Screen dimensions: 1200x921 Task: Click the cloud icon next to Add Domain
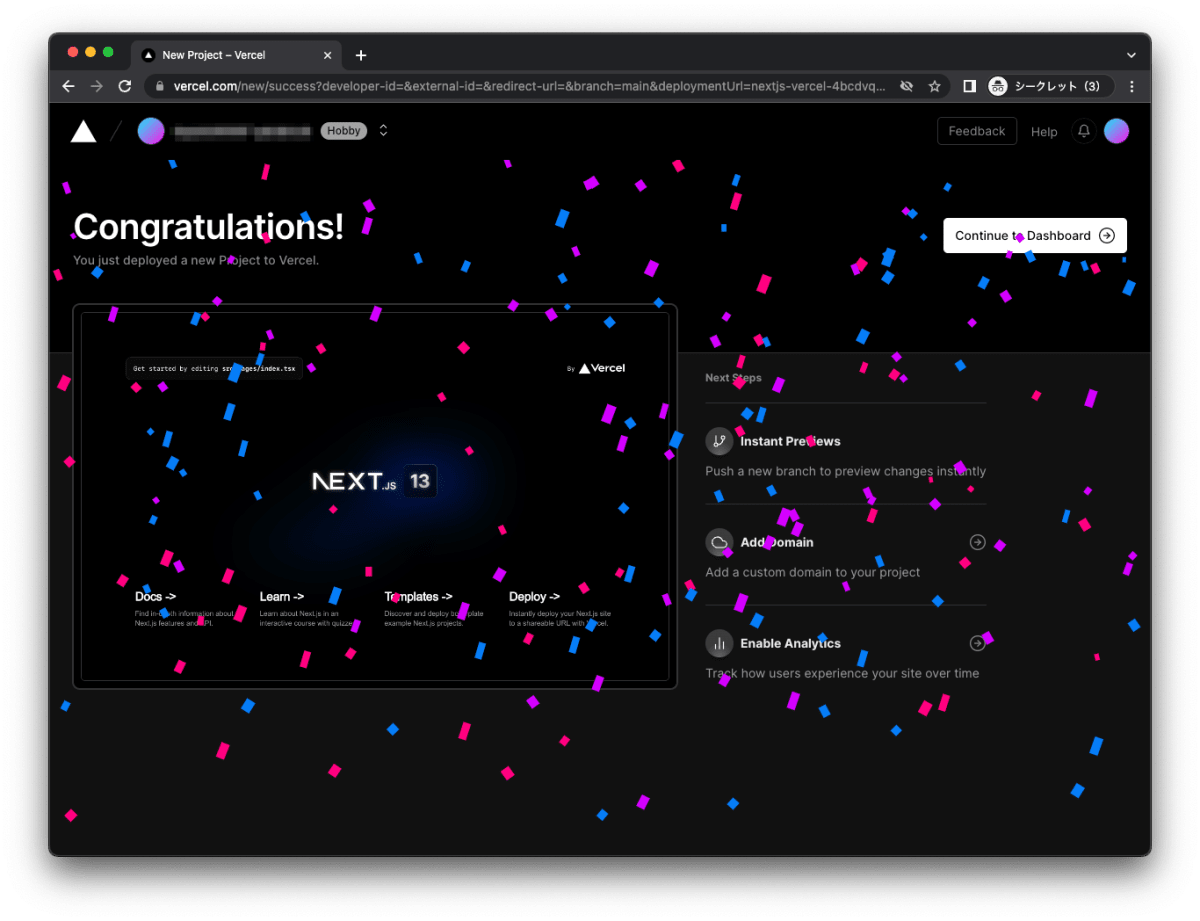click(x=719, y=542)
